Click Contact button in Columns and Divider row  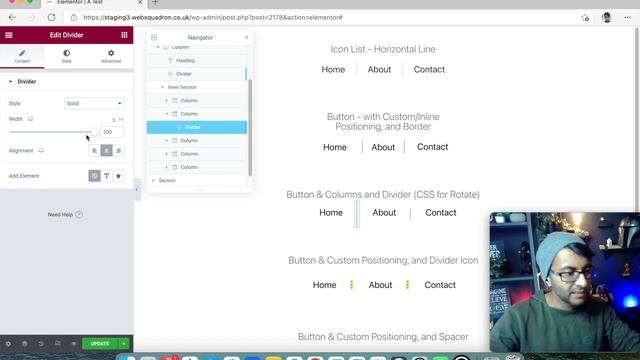tap(441, 213)
